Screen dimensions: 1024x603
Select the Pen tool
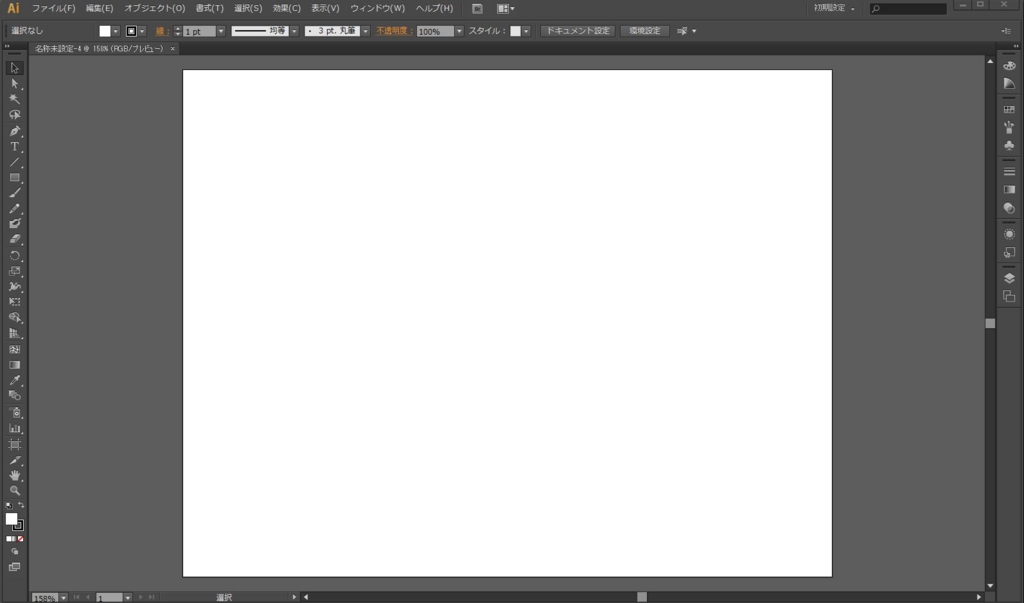coord(14,131)
